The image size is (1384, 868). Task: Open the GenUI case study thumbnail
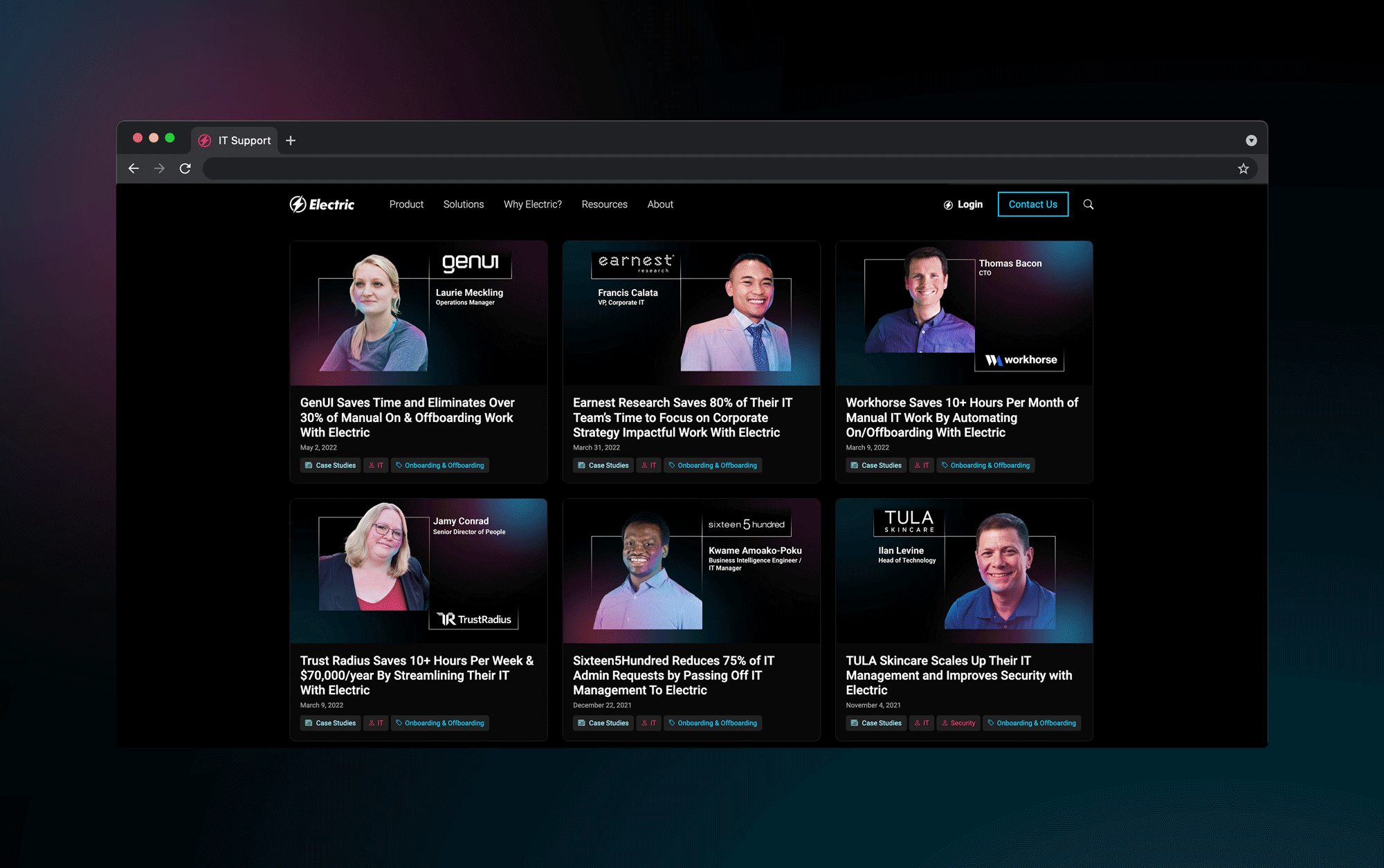(x=418, y=313)
